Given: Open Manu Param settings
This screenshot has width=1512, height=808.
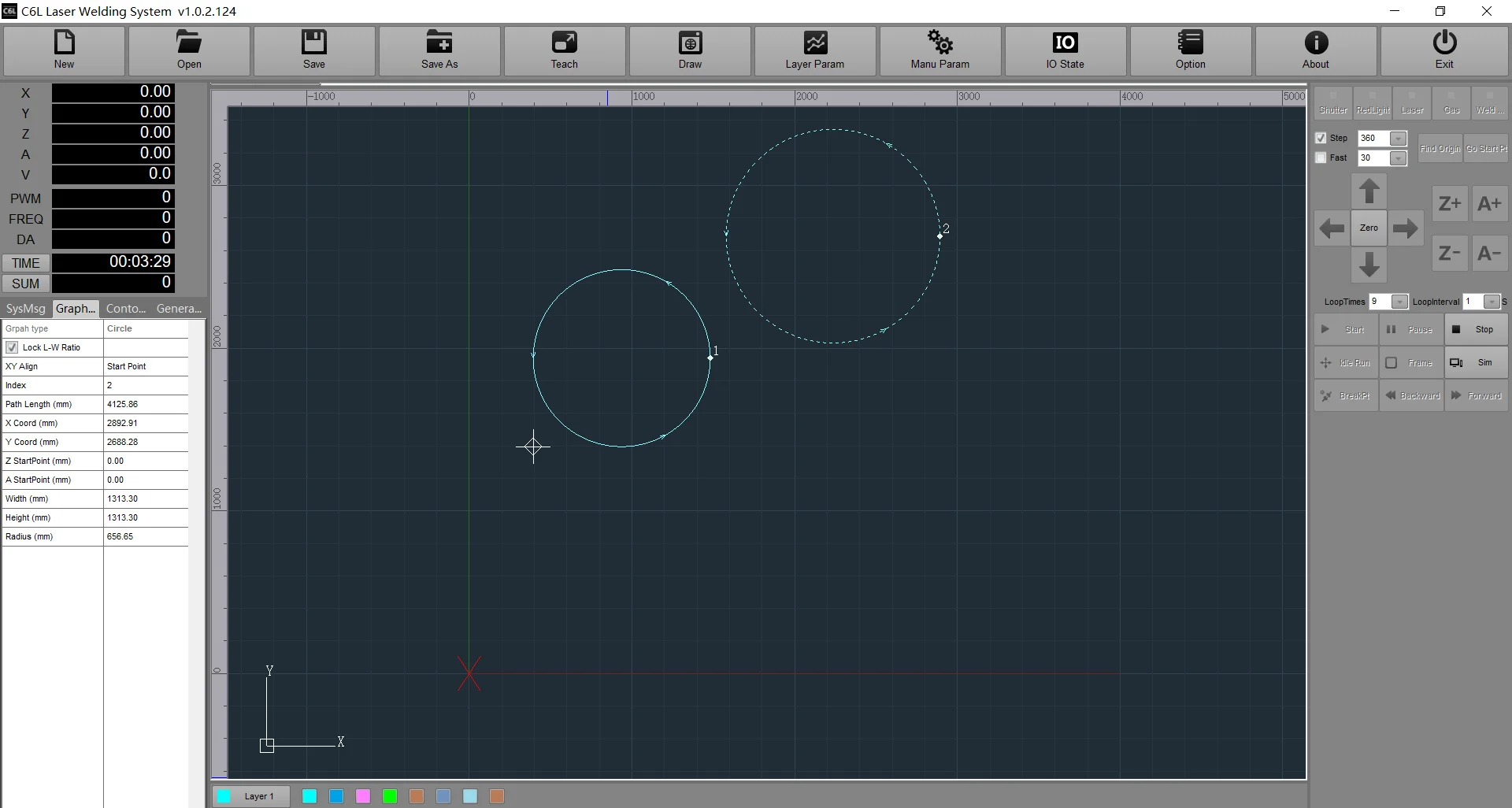Looking at the screenshot, I should tap(940, 50).
